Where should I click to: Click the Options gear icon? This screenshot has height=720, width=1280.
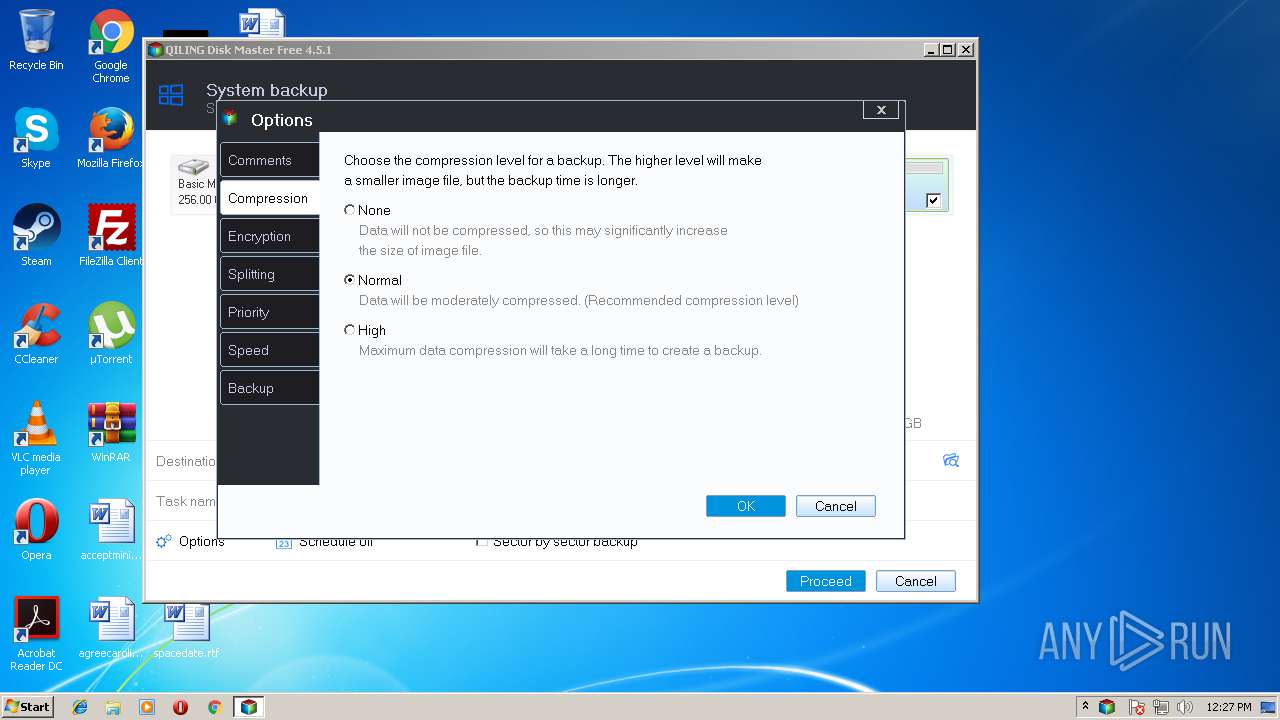164,541
